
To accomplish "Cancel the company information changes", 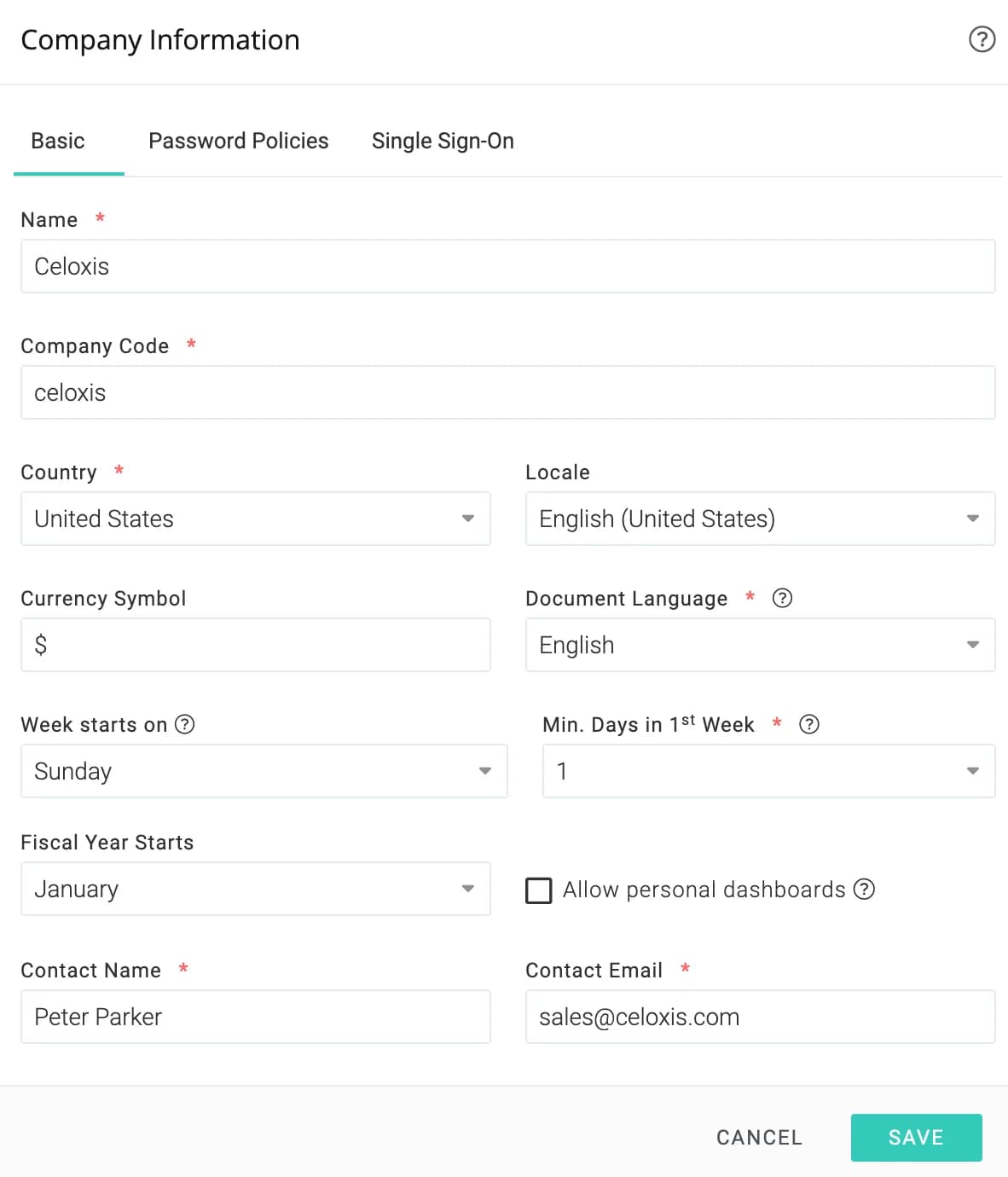I will (759, 1137).
